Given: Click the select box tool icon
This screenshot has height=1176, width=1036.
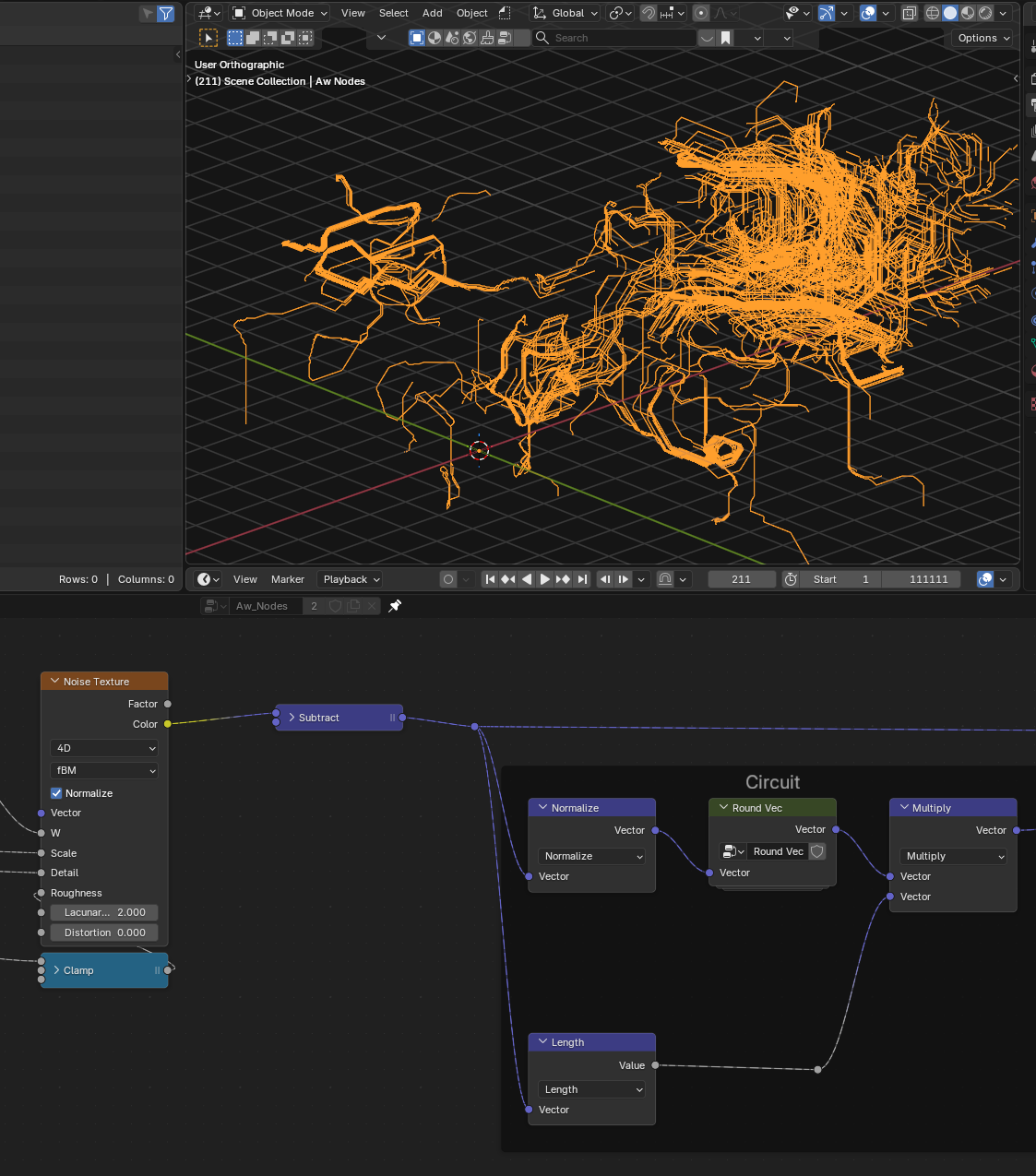Looking at the screenshot, I should pos(208,38).
